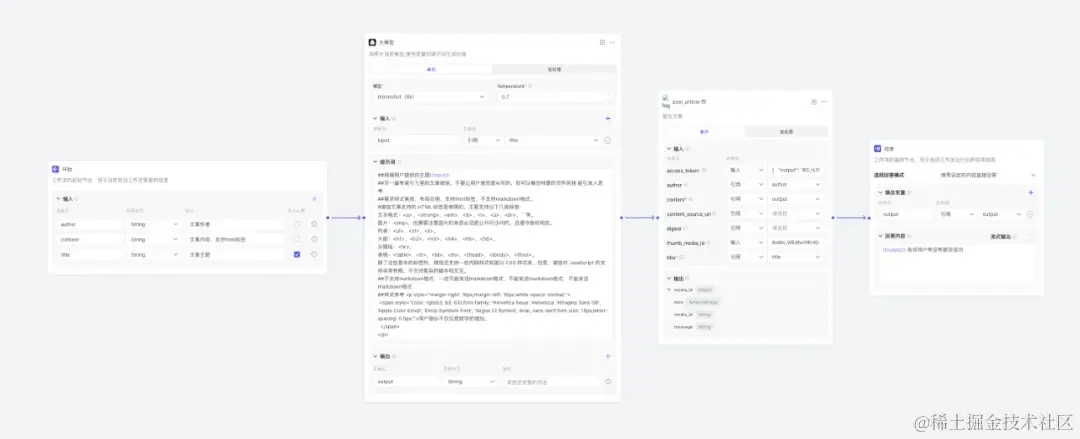Click the Temperature value field showing 0.7

(x=553, y=96)
